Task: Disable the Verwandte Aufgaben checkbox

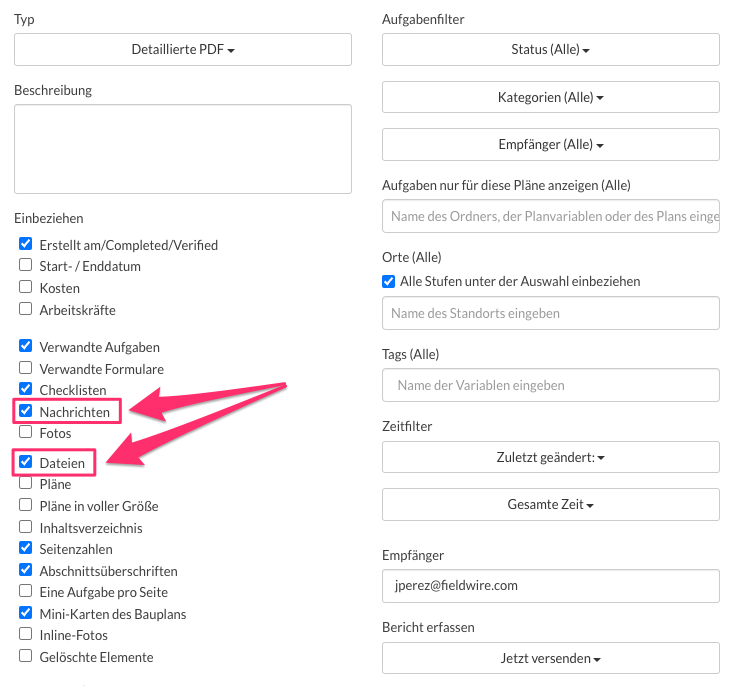Action: click(26, 347)
